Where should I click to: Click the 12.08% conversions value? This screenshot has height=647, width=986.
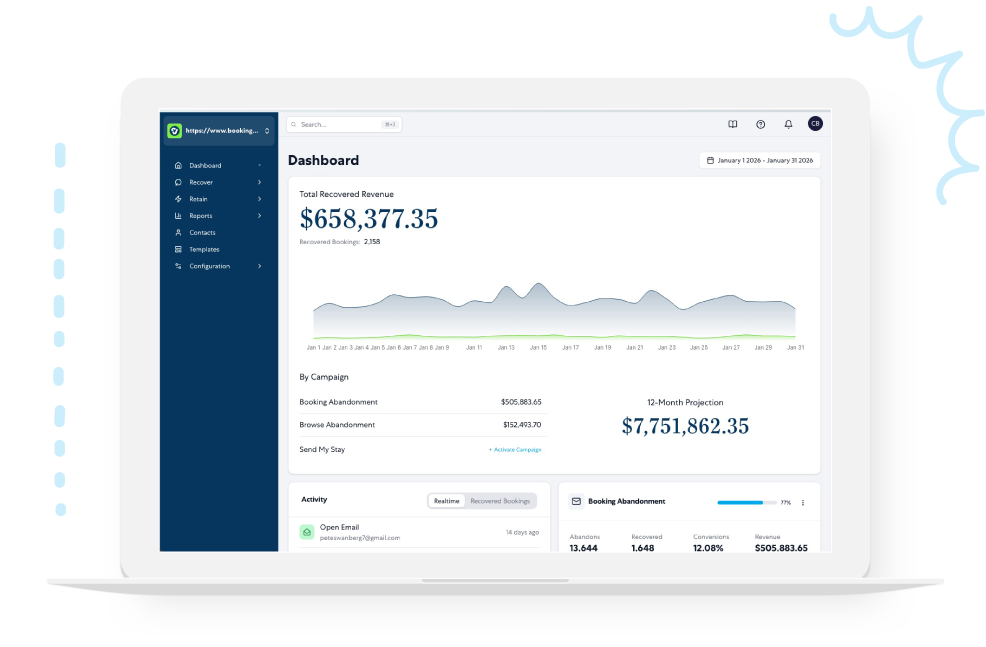pos(708,548)
